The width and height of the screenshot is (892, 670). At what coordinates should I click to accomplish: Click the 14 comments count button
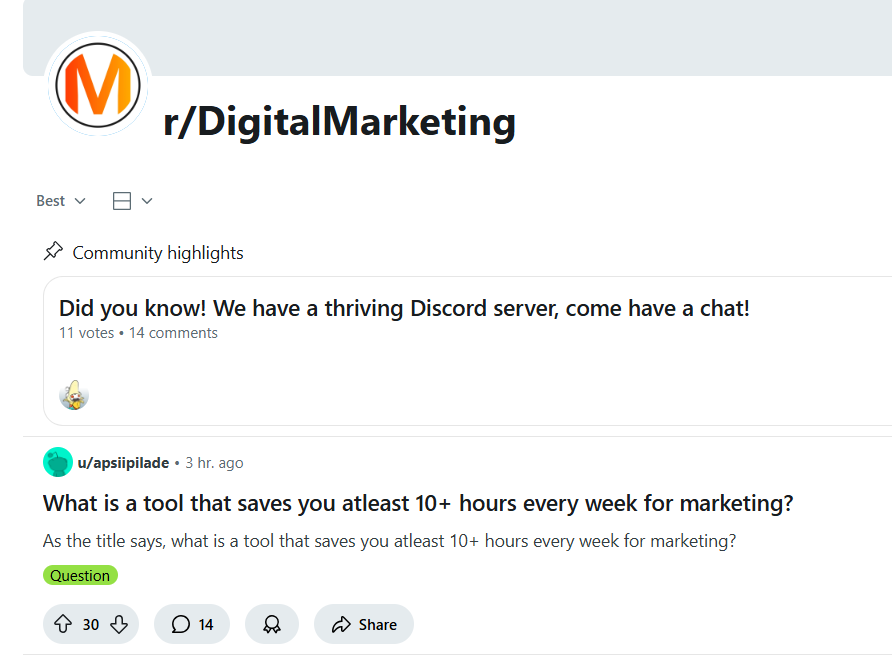coord(192,624)
